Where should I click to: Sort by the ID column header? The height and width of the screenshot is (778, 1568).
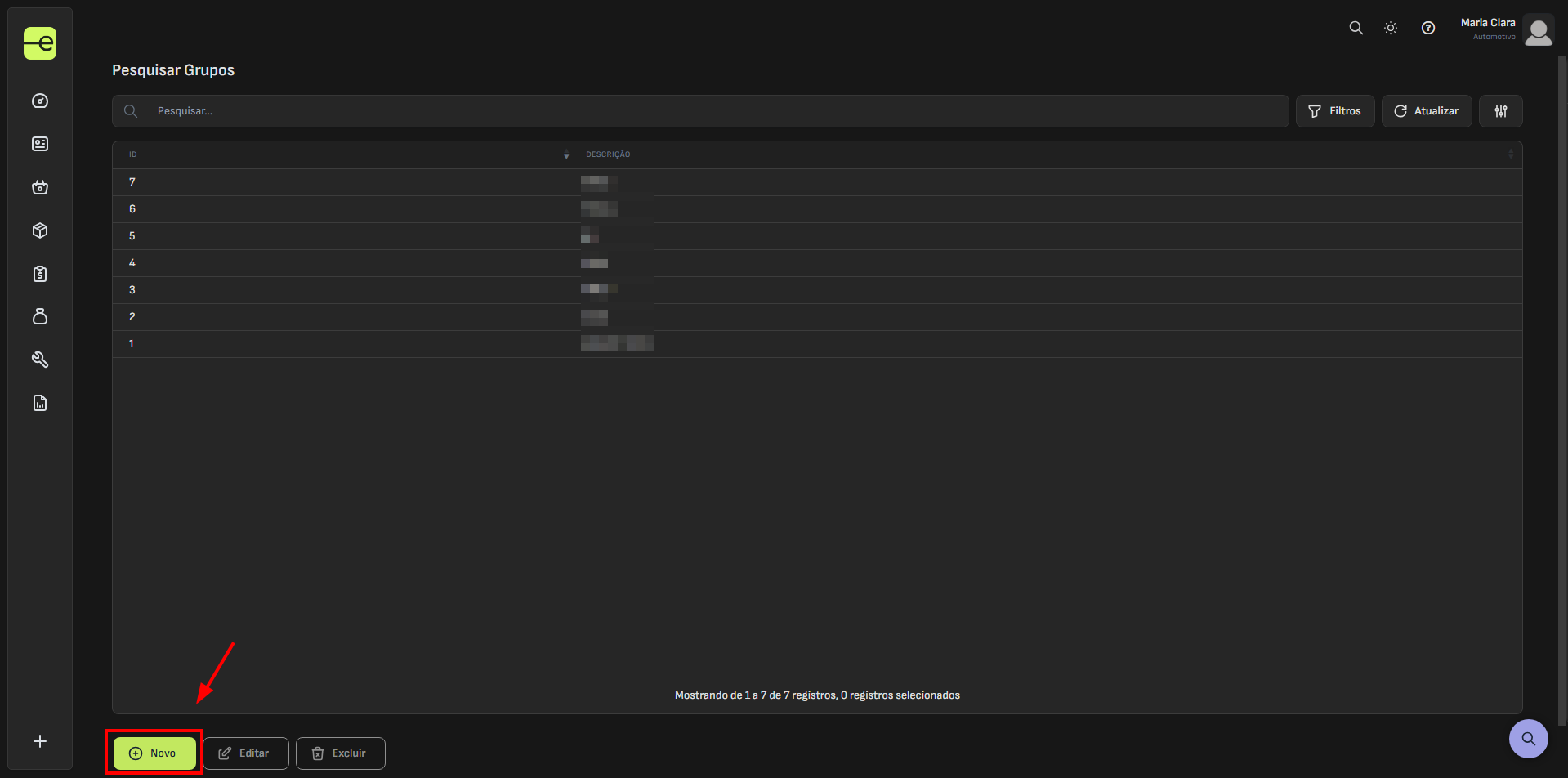343,154
